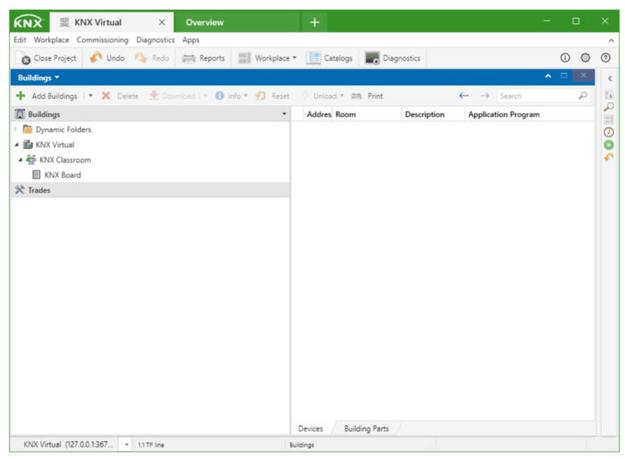The height and width of the screenshot is (459, 625).
Task: Click the help question mark icon
Action: point(605,58)
